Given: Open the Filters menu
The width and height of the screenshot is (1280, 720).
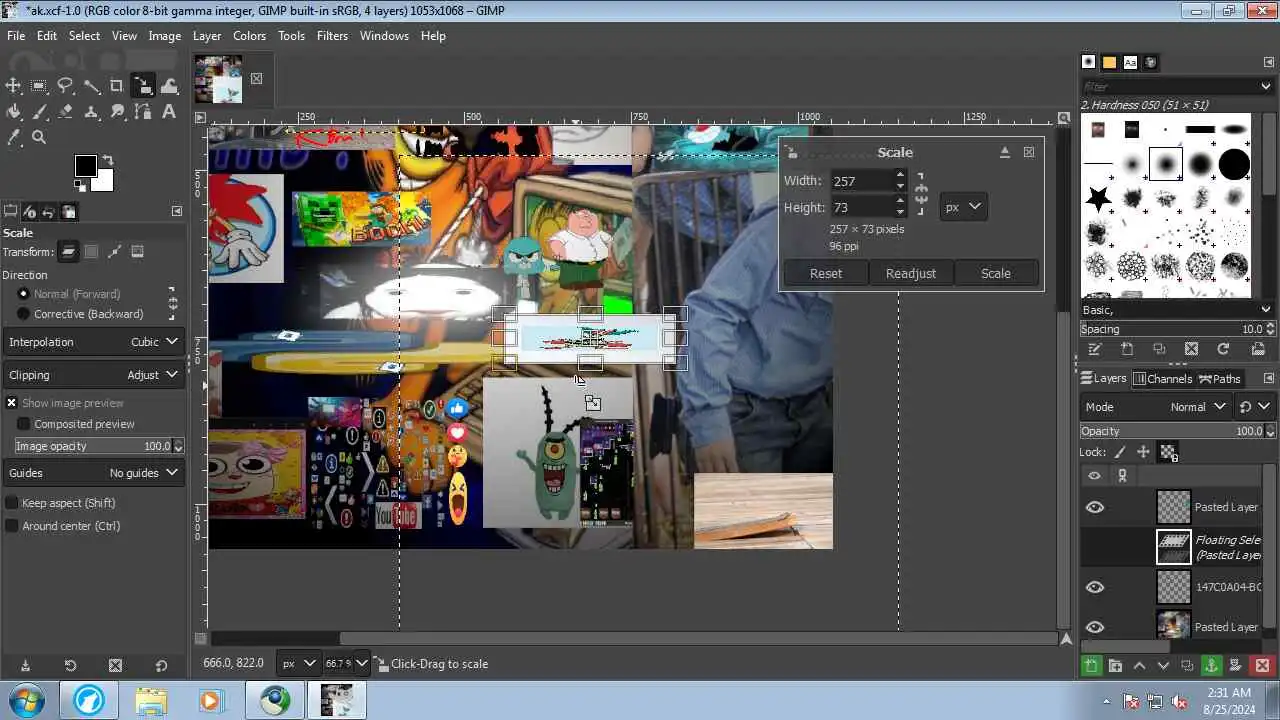Looking at the screenshot, I should click(x=332, y=36).
